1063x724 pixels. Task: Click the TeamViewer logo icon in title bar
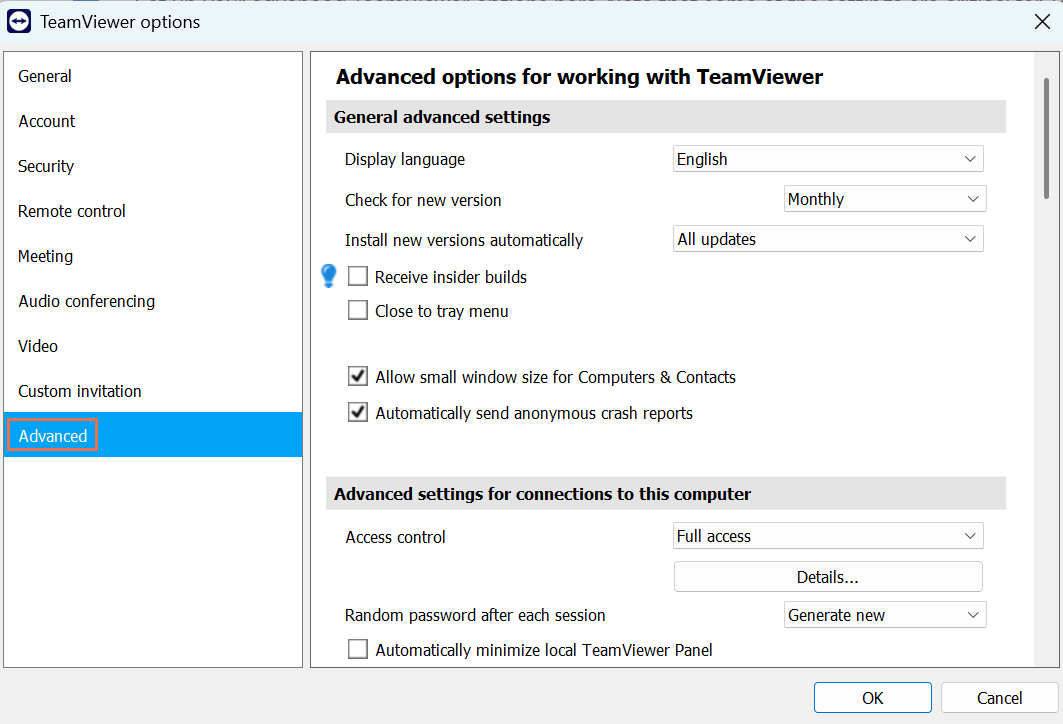click(18, 22)
